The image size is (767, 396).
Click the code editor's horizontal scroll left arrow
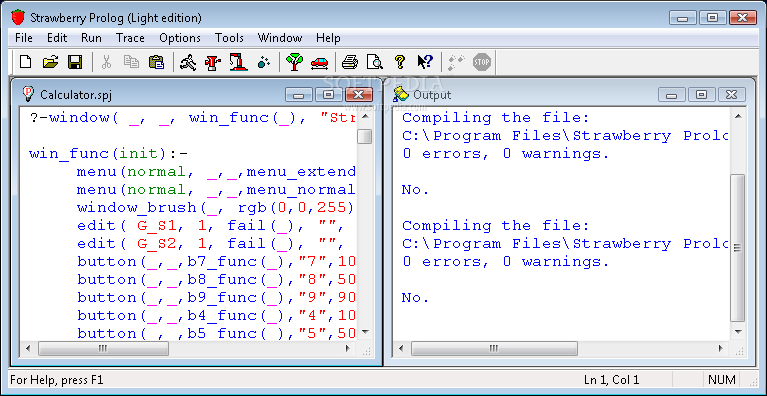(27, 349)
